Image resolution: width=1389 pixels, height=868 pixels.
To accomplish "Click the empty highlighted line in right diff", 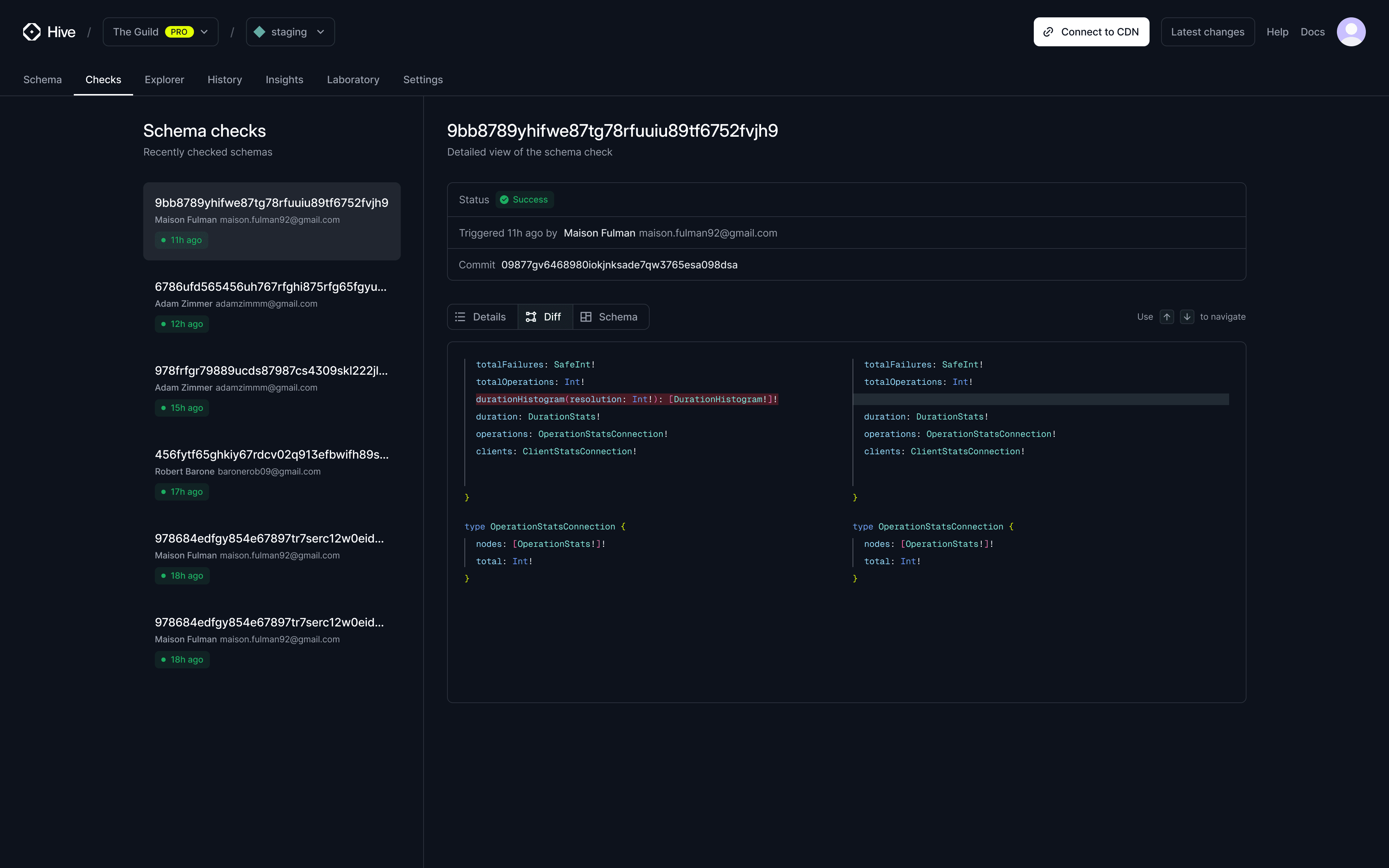I will (1041, 400).
